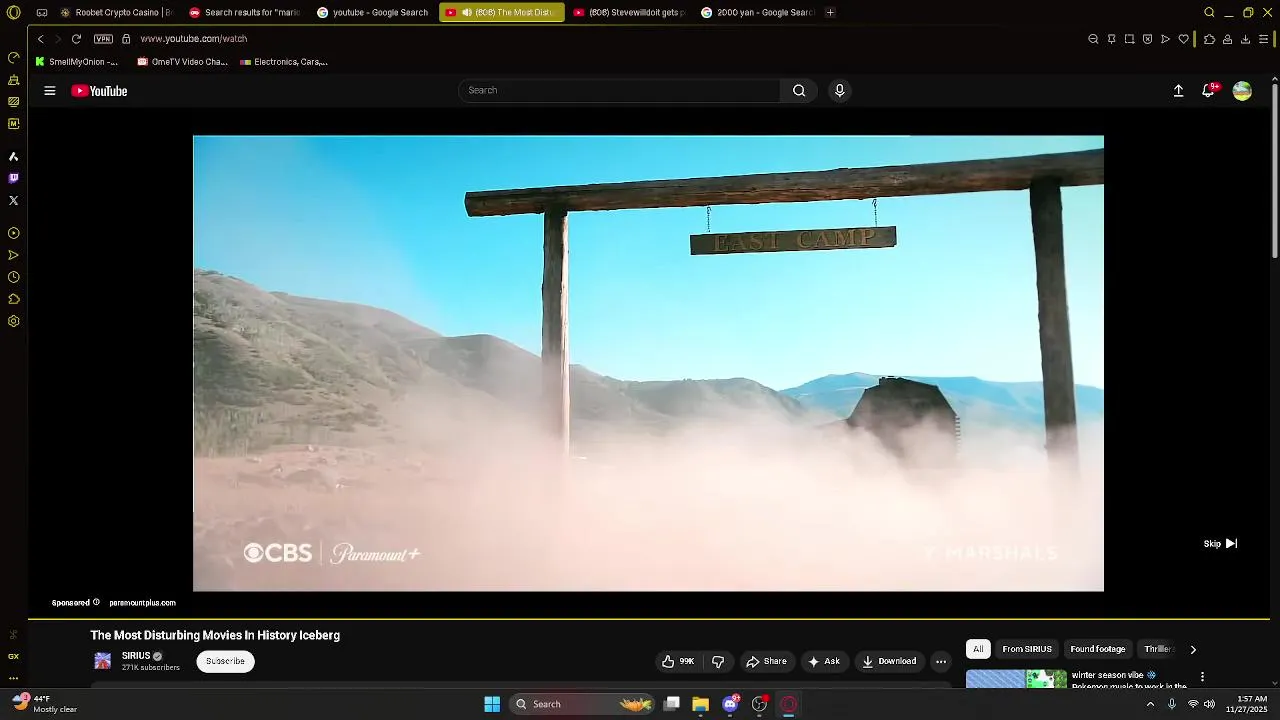1280x720 pixels.
Task: Open the Aria AI sidebar icon
Action: (x=13, y=156)
